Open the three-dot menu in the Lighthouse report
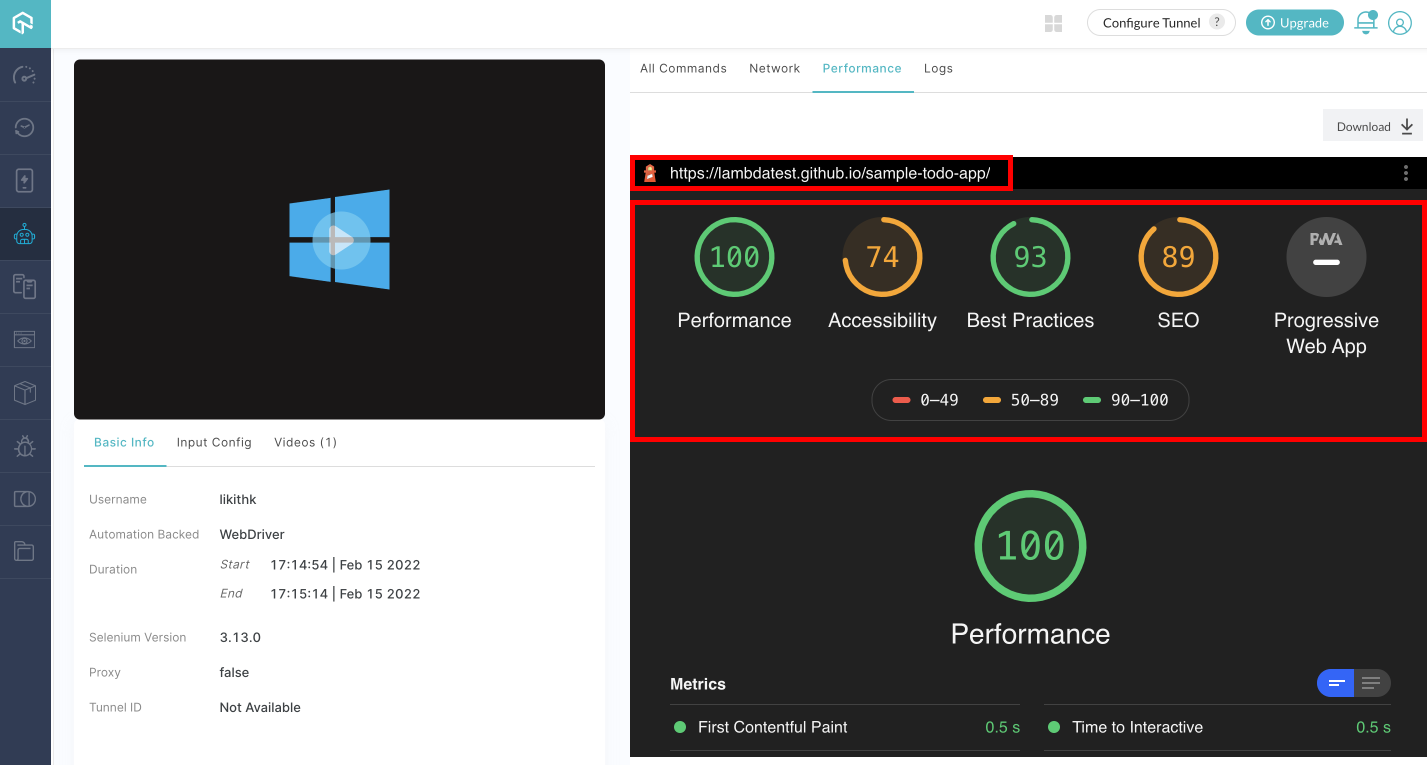1427x765 pixels. (x=1405, y=173)
